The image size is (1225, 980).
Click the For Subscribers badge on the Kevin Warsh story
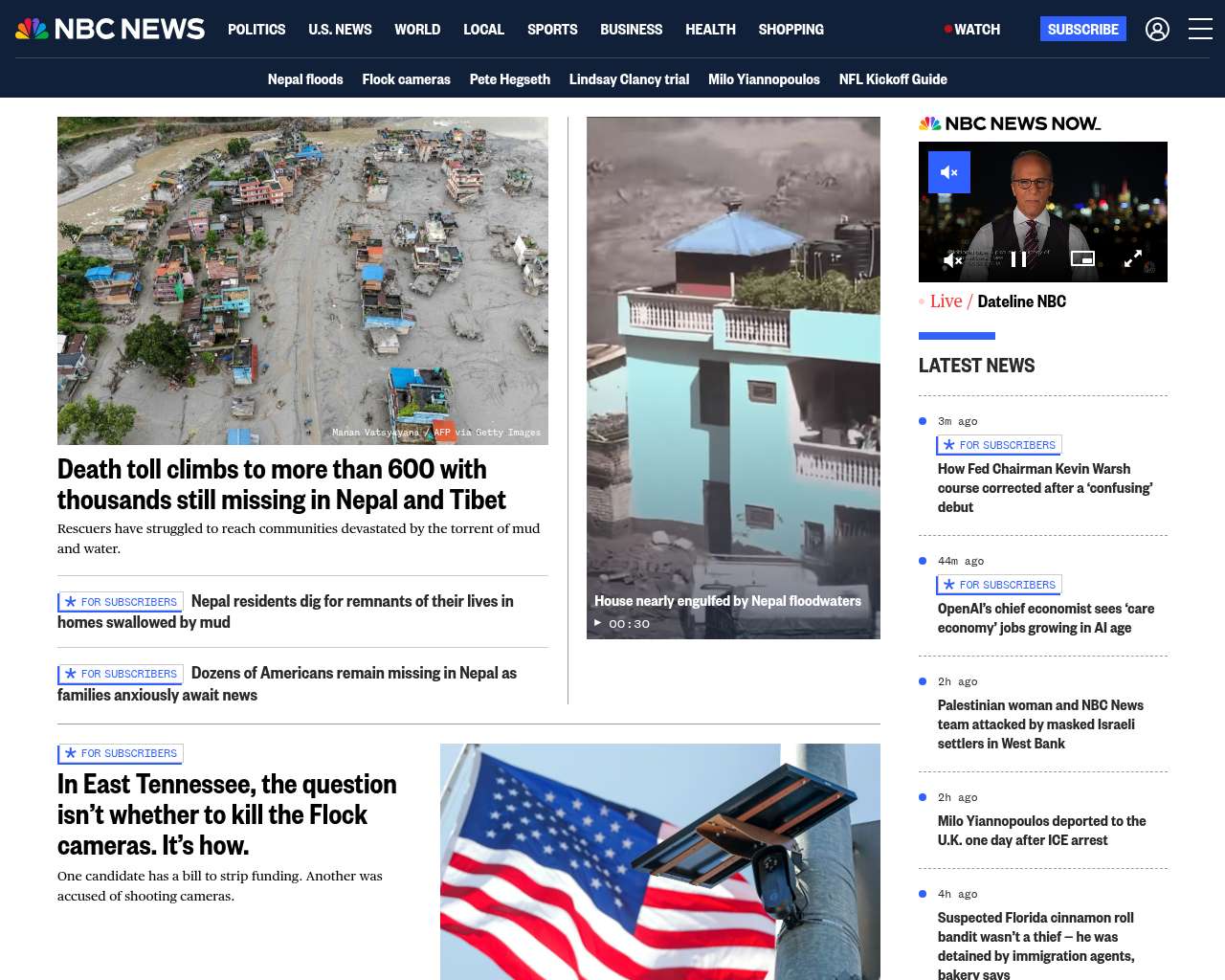click(x=999, y=445)
